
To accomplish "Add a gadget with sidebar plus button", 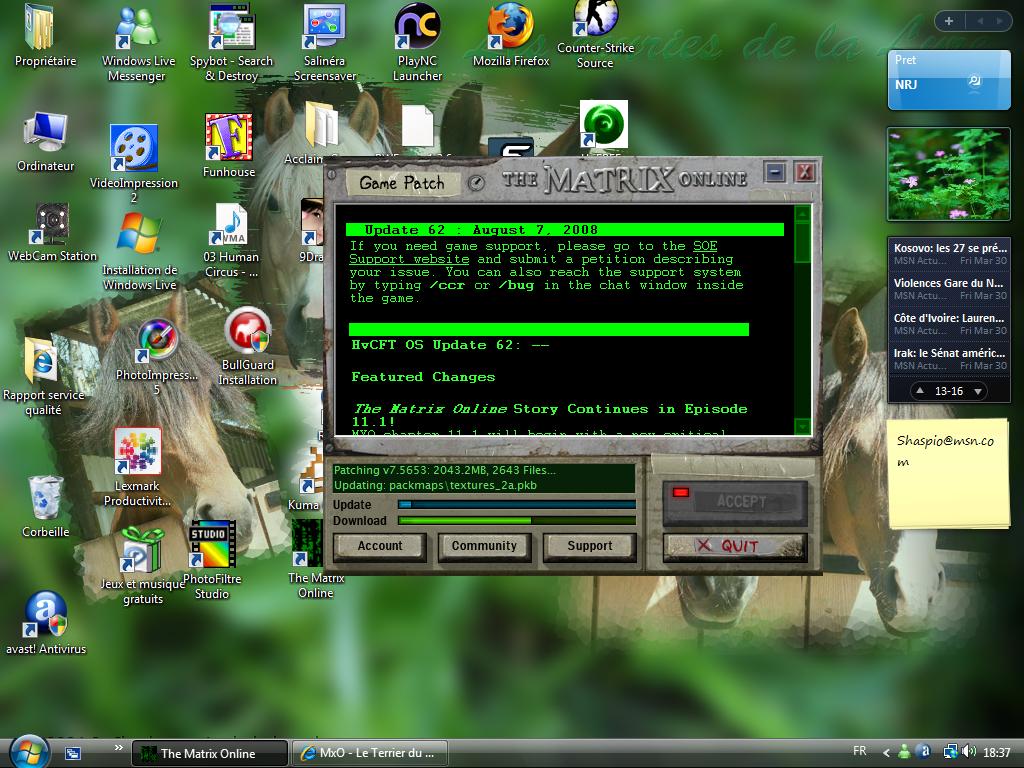I will [949, 21].
